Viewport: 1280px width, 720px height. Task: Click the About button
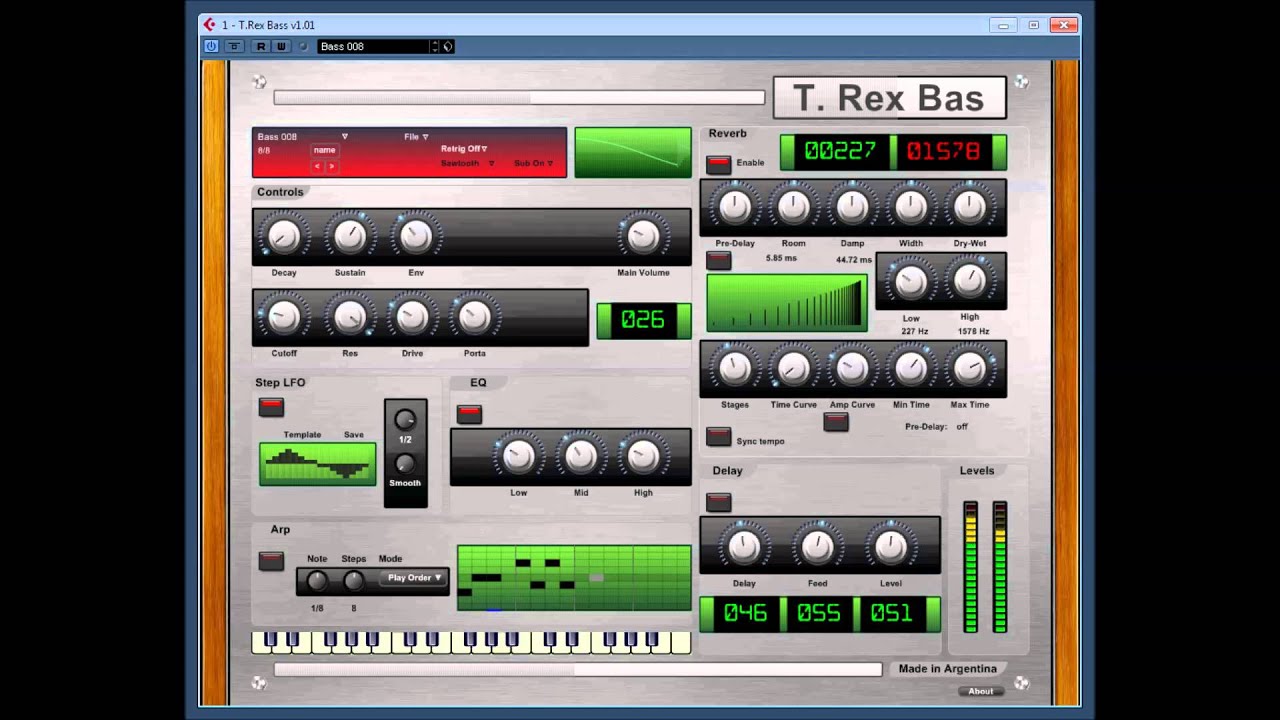coord(981,691)
